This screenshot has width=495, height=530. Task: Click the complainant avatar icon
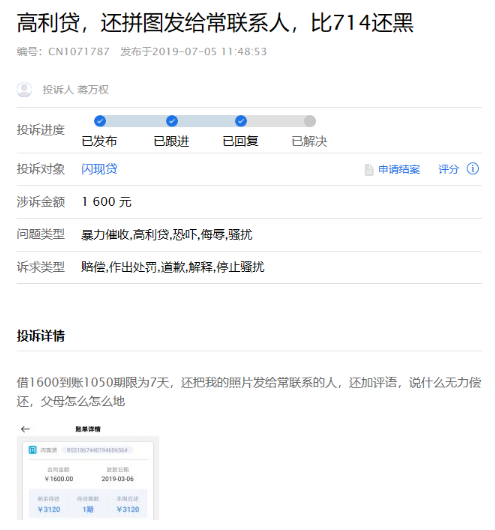coord(24,90)
